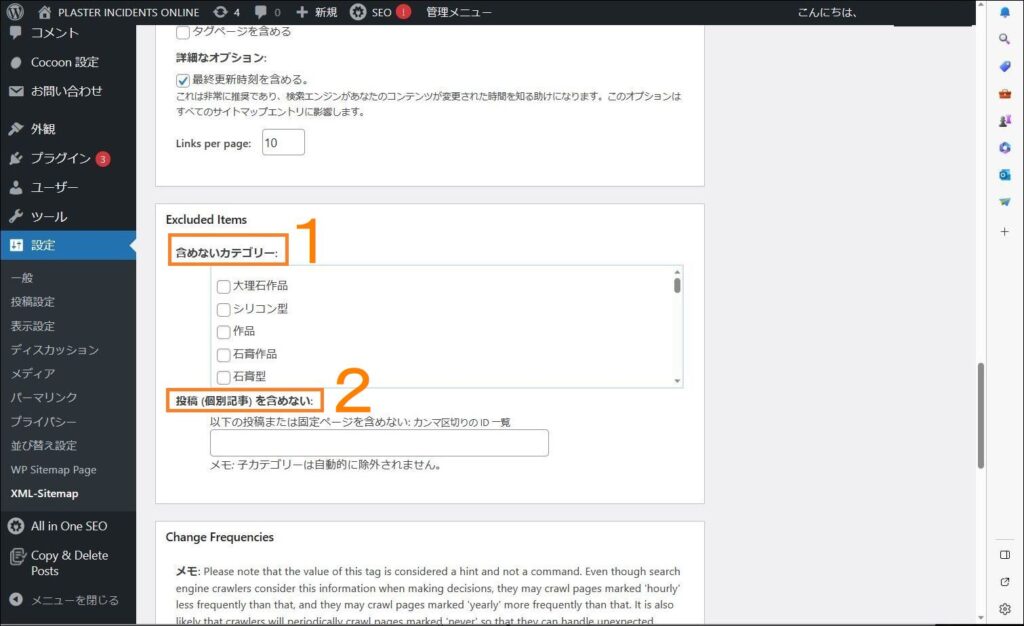
Task: Open updates via the circular arrows icon
Action: click(x=221, y=12)
